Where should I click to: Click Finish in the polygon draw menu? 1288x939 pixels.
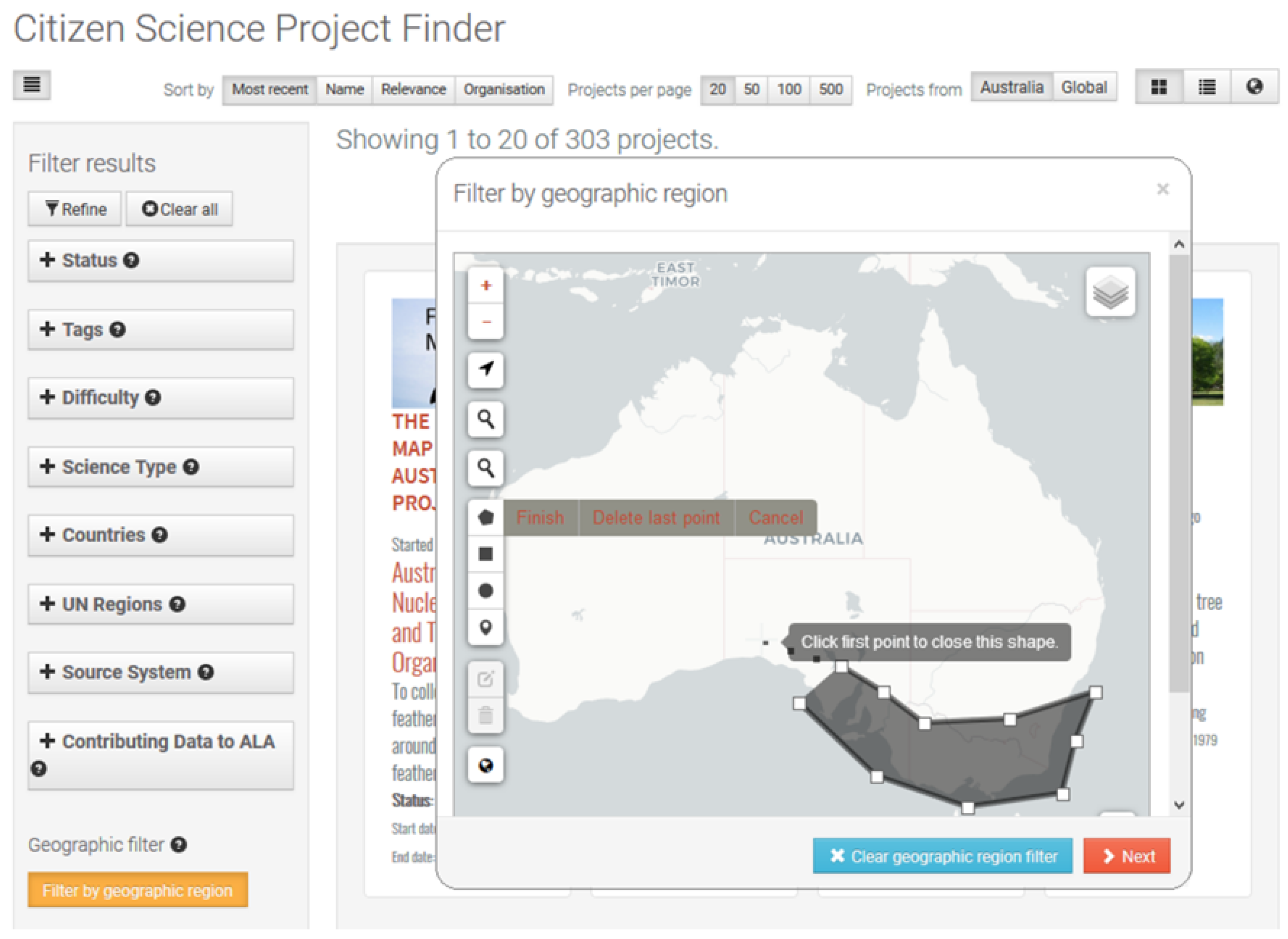(540, 518)
